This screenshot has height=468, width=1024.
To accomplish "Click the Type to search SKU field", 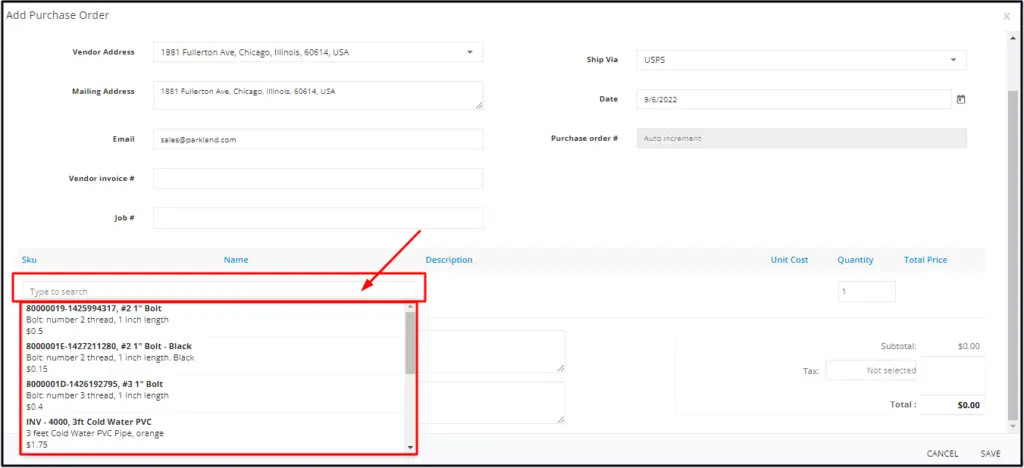I will point(219,291).
